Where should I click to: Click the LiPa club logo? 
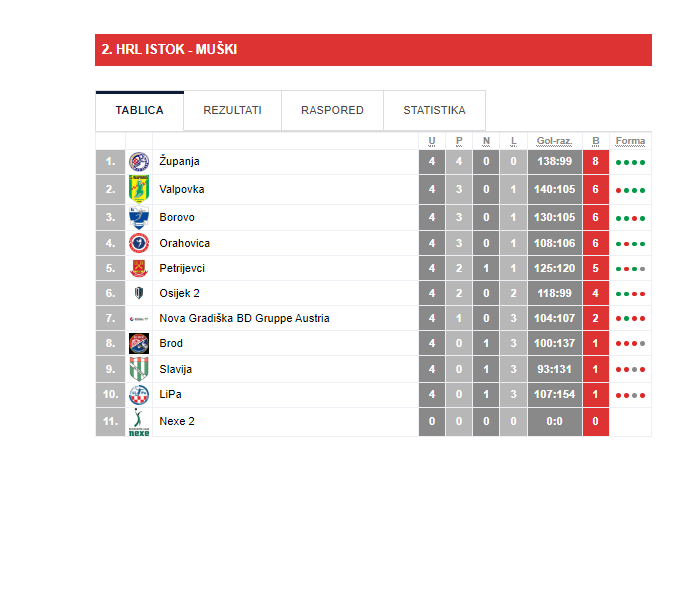[139, 395]
